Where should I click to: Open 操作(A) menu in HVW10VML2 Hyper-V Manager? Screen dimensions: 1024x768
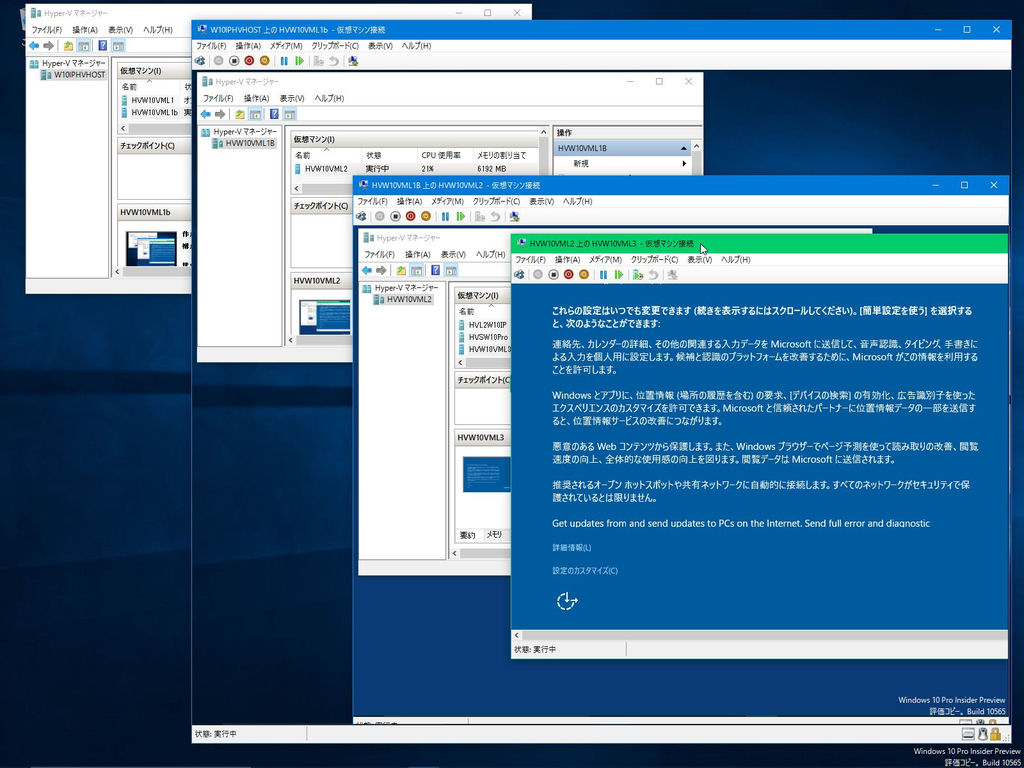[x=417, y=254]
